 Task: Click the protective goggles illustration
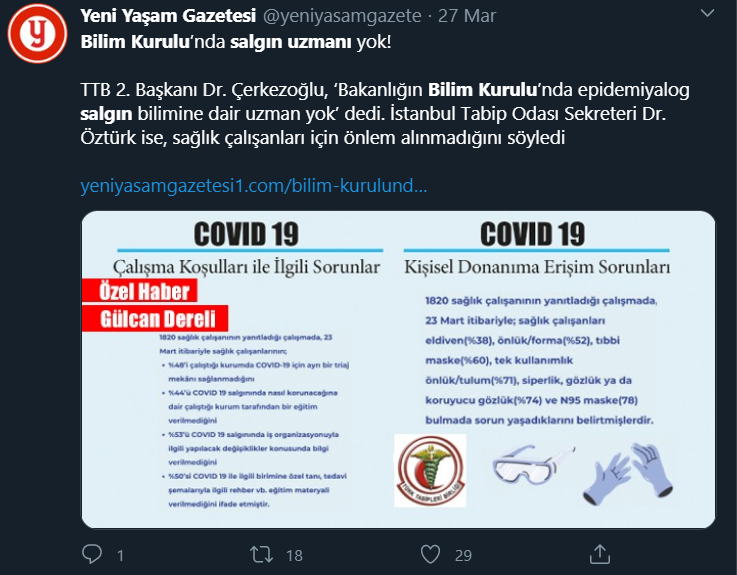point(533,464)
